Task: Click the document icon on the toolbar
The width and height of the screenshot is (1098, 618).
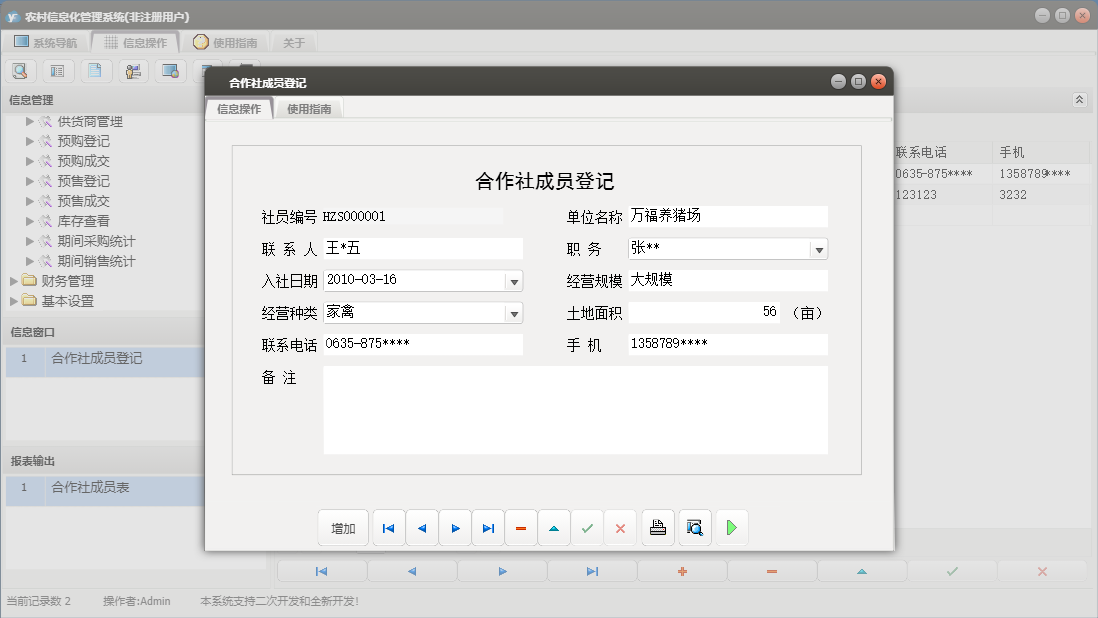Action: (95, 70)
